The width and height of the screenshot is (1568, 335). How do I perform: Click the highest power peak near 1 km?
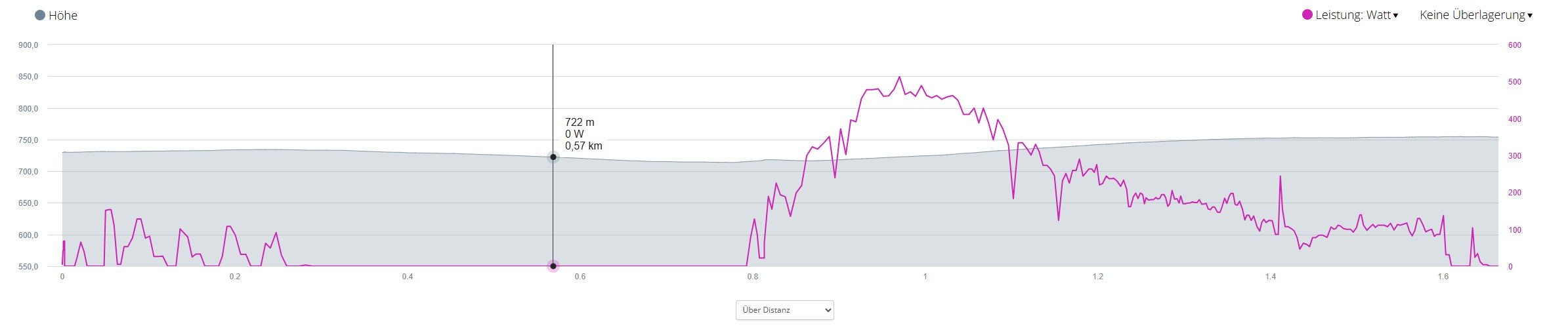coord(899,77)
